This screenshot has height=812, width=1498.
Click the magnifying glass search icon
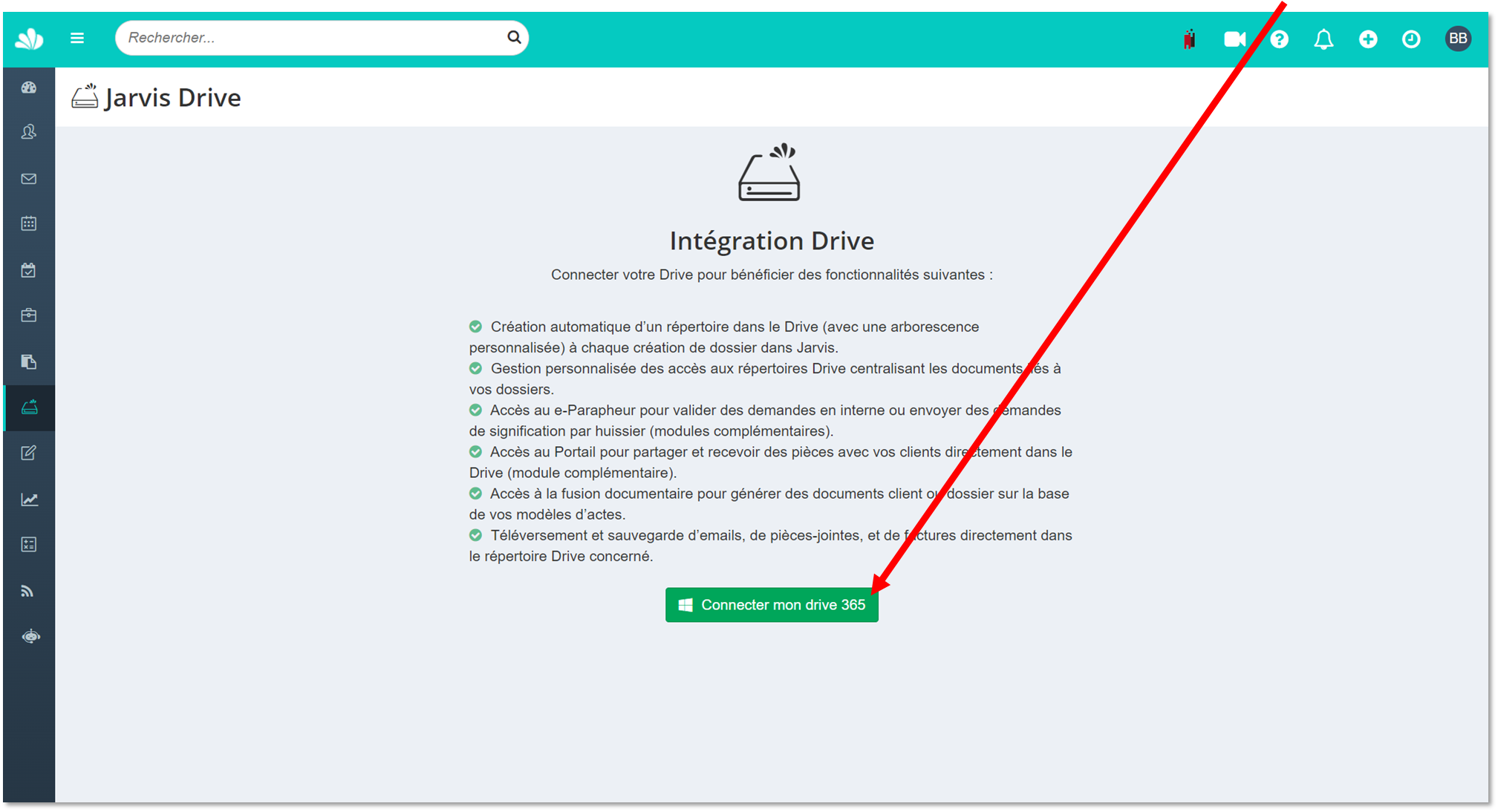pos(514,37)
